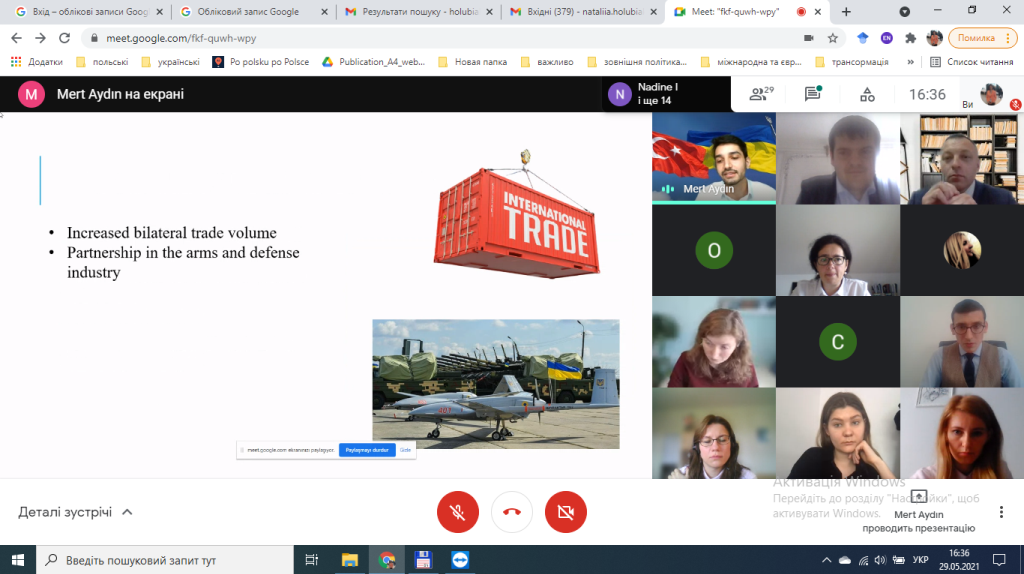
Task: Expand the Деталі зустрічі panel
Action: point(76,512)
